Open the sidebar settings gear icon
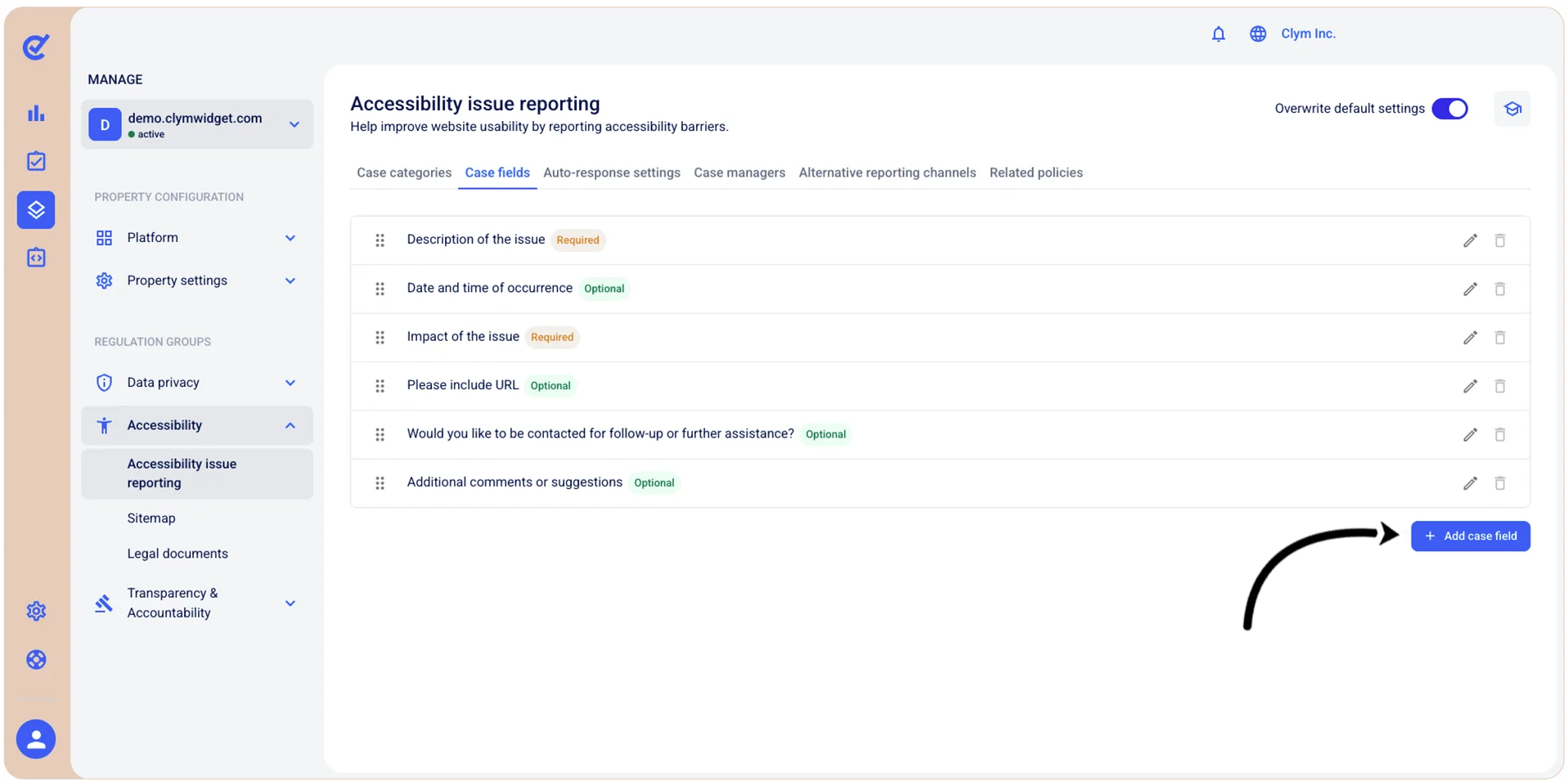 coord(36,611)
